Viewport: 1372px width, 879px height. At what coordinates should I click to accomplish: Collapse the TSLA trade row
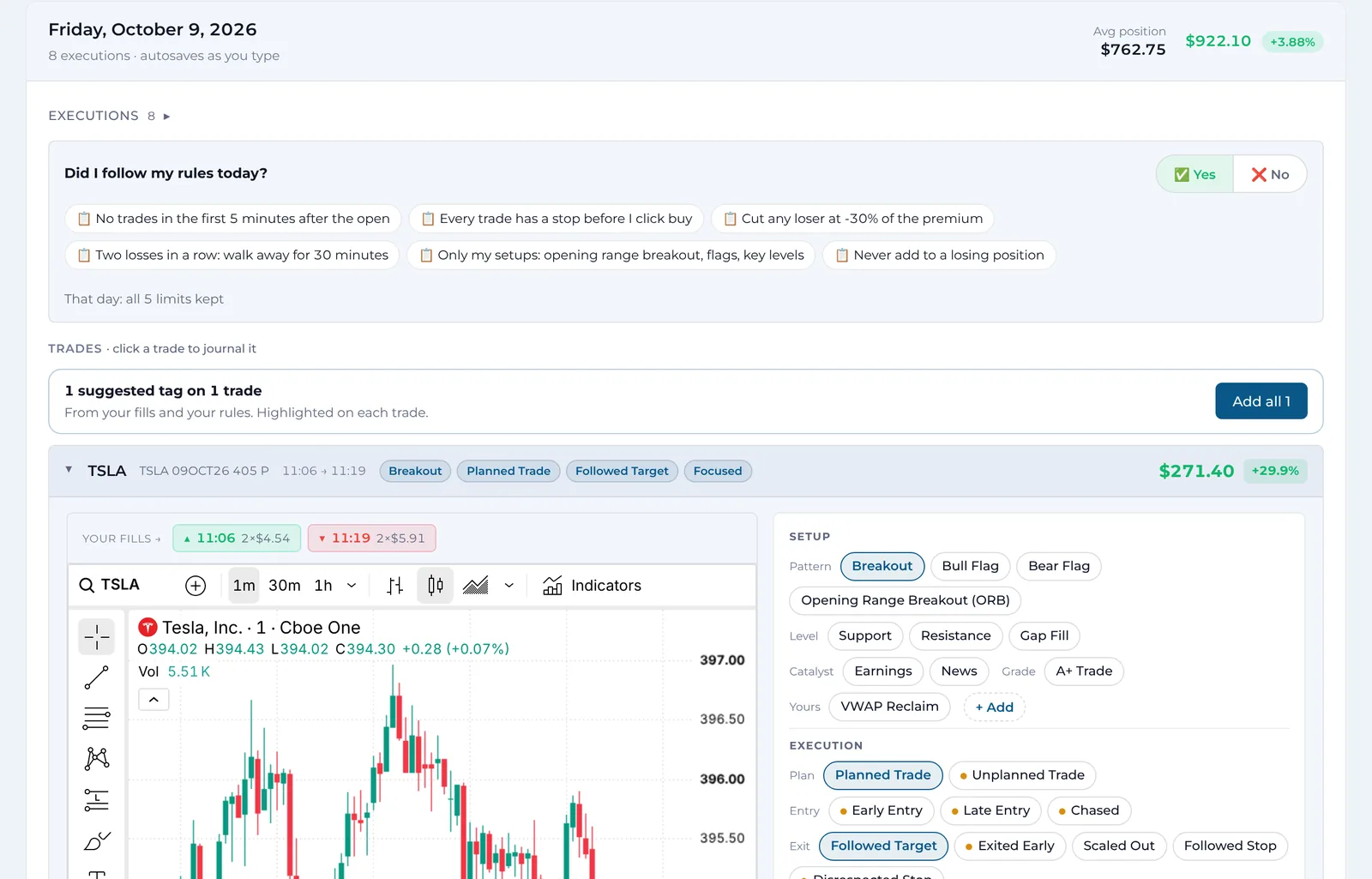pyautogui.click(x=69, y=470)
